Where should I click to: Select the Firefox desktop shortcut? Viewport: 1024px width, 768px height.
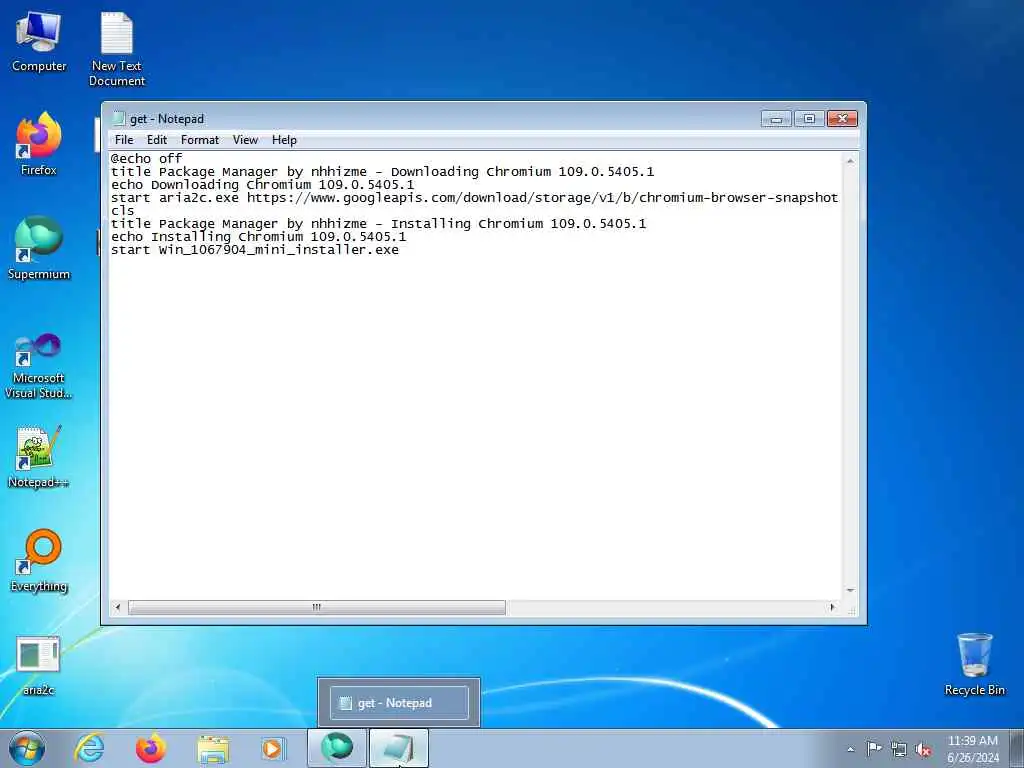[x=39, y=144]
